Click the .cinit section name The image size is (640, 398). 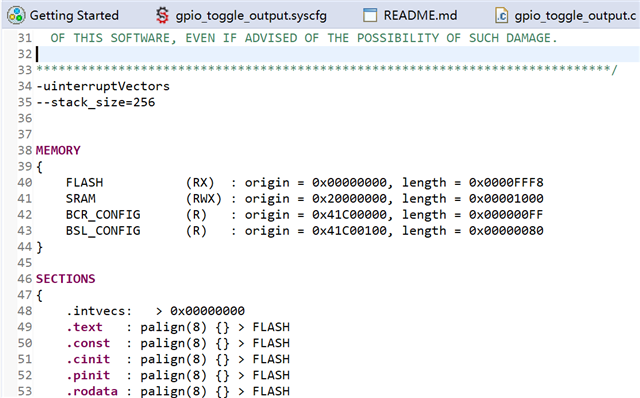pyautogui.click(x=88, y=359)
